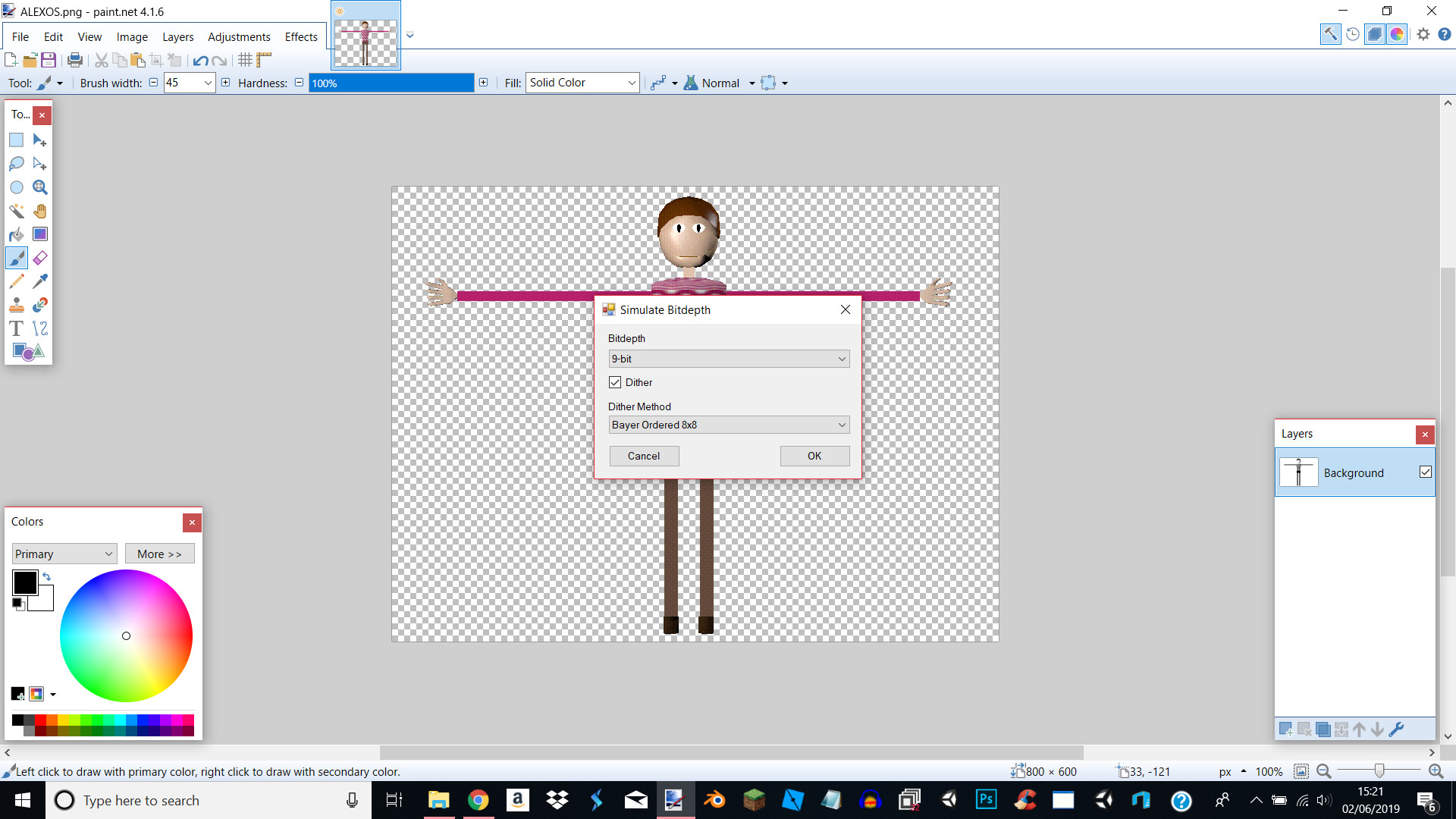Select the Pencil tool
Screen dimensions: 1456x819
(x=17, y=281)
